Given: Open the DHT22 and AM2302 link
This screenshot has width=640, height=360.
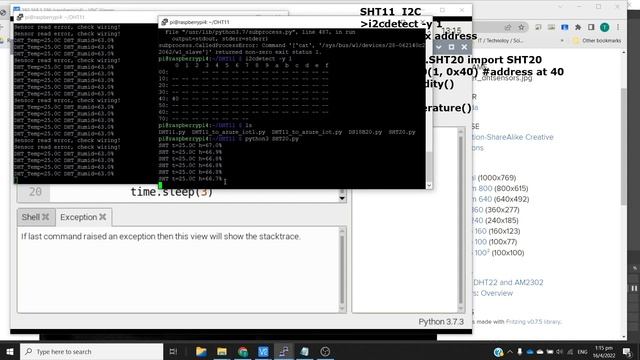Looking at the screenshot, I should tap(508, 282).
